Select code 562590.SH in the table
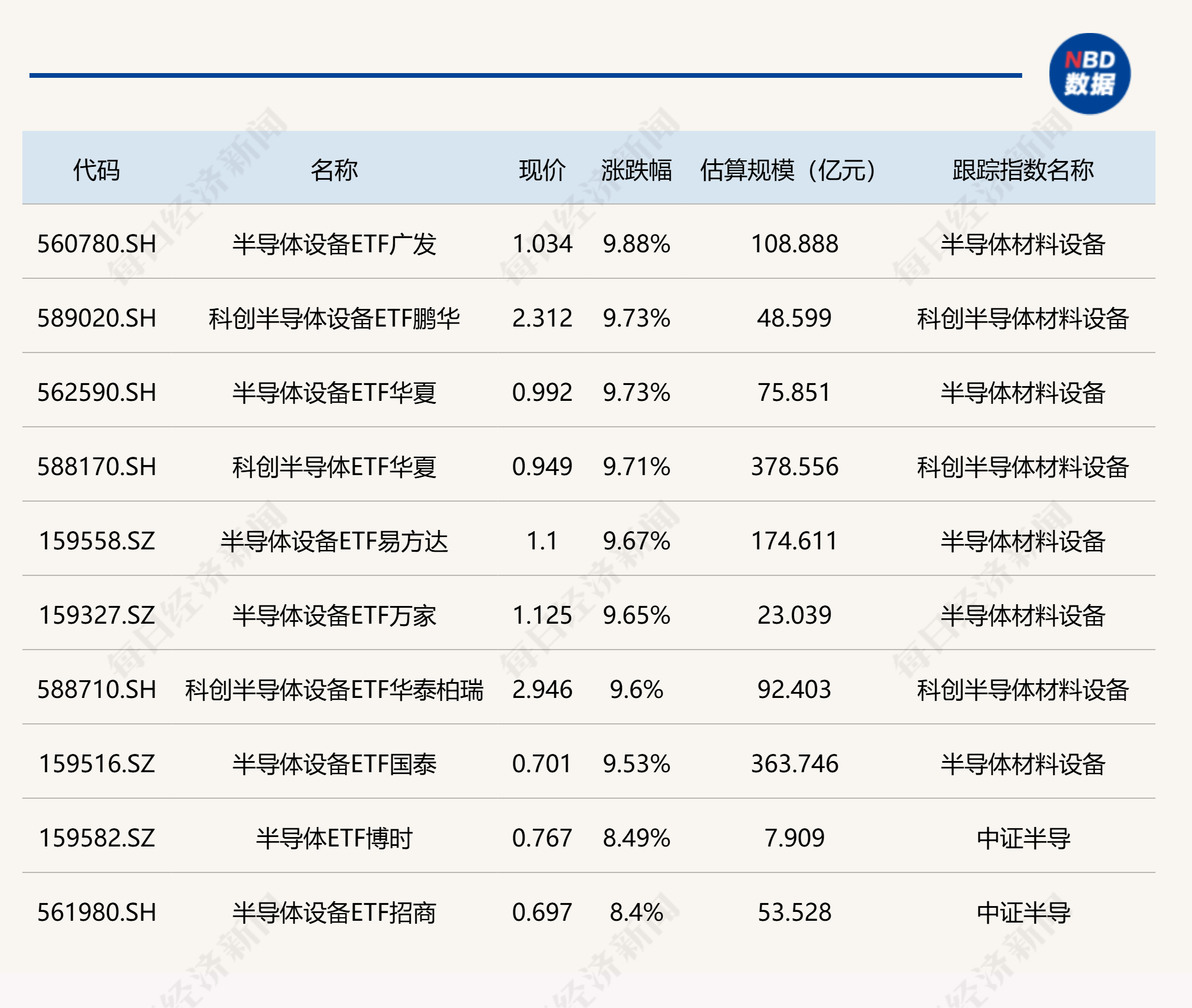The width and height of the screenshot is (1192, 1008). (x=97, y=393)
